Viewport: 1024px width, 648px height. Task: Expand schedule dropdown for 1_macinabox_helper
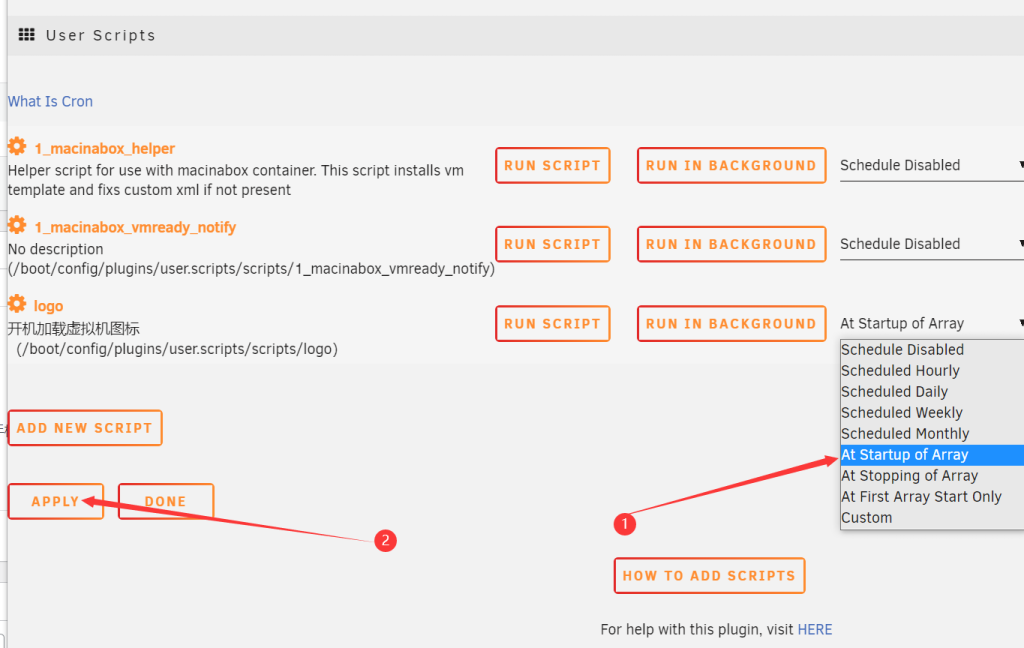(930, 165)
